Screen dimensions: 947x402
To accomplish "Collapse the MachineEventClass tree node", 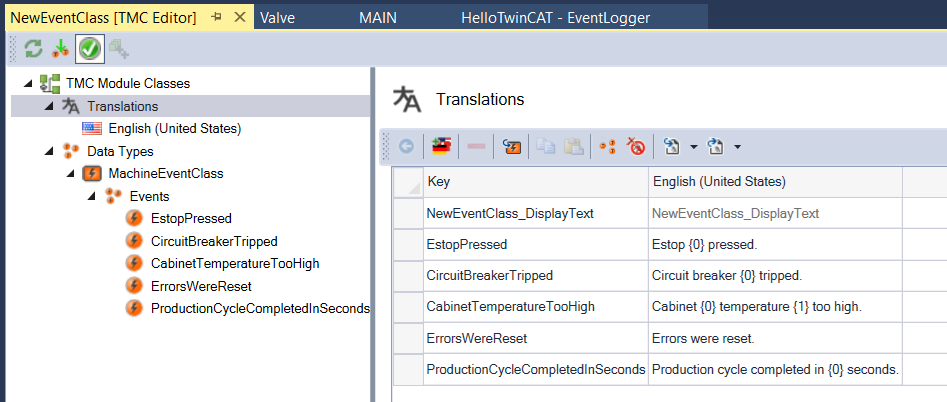I will point(70,174).
